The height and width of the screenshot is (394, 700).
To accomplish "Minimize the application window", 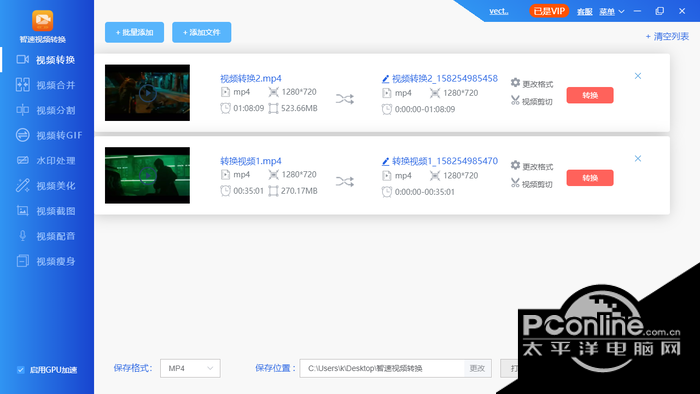I will [638, 11].
